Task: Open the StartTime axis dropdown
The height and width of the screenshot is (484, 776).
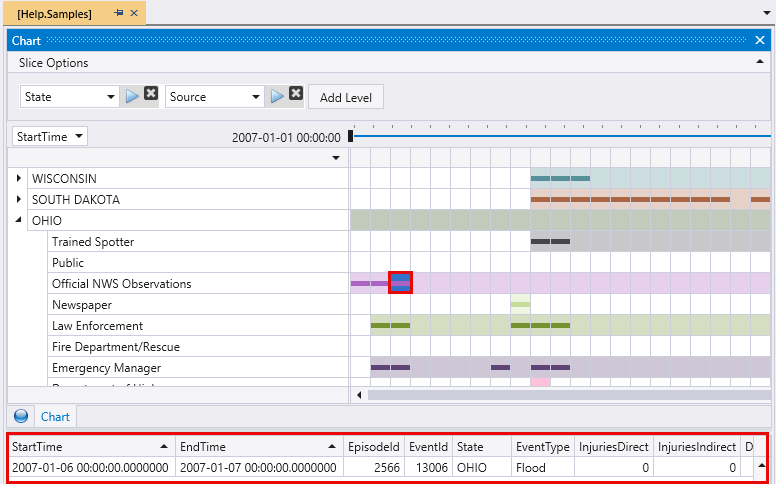Action: [x=49, y=136]
